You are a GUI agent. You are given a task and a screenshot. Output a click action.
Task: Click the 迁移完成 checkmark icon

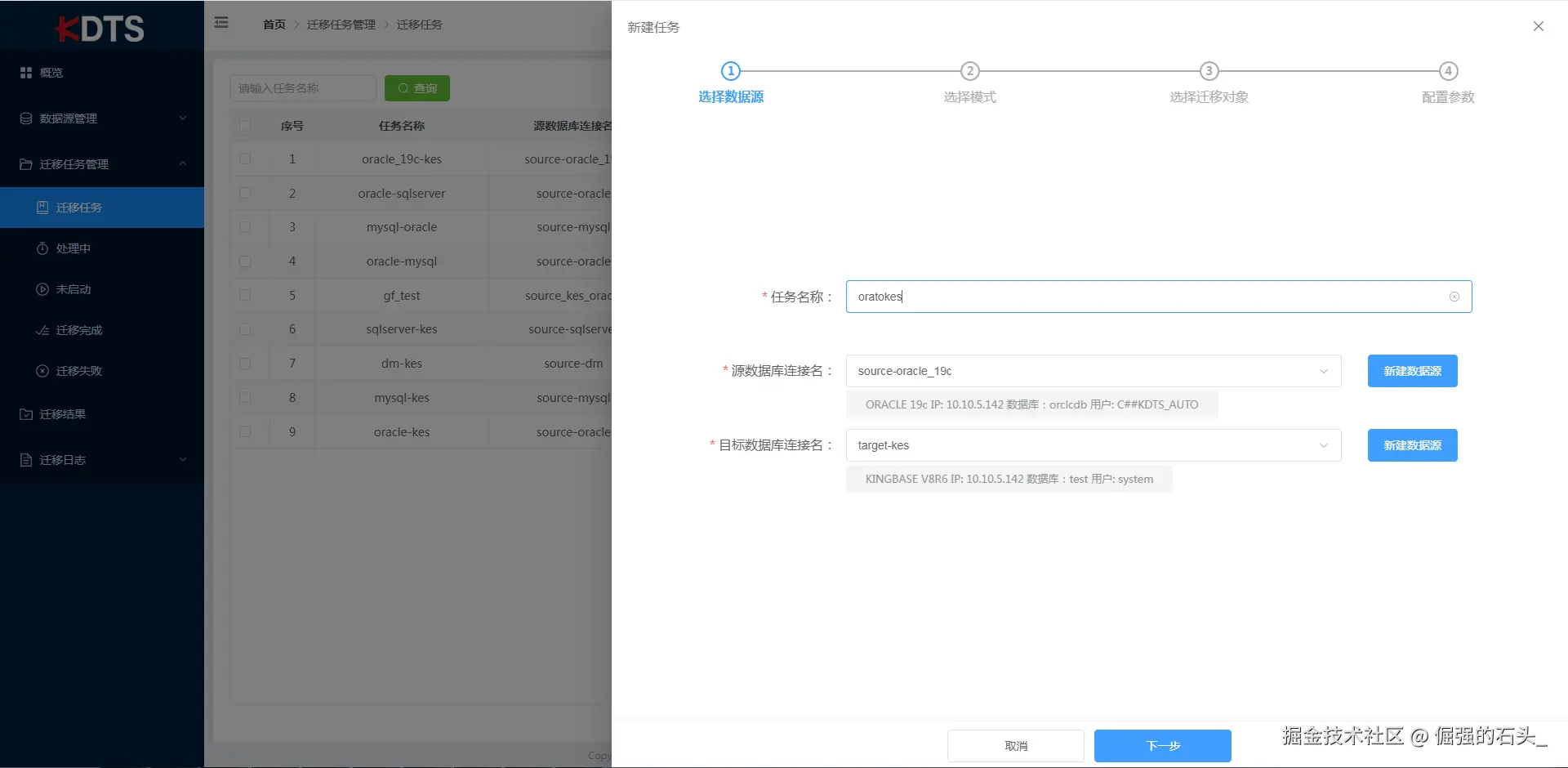point(42,330)
